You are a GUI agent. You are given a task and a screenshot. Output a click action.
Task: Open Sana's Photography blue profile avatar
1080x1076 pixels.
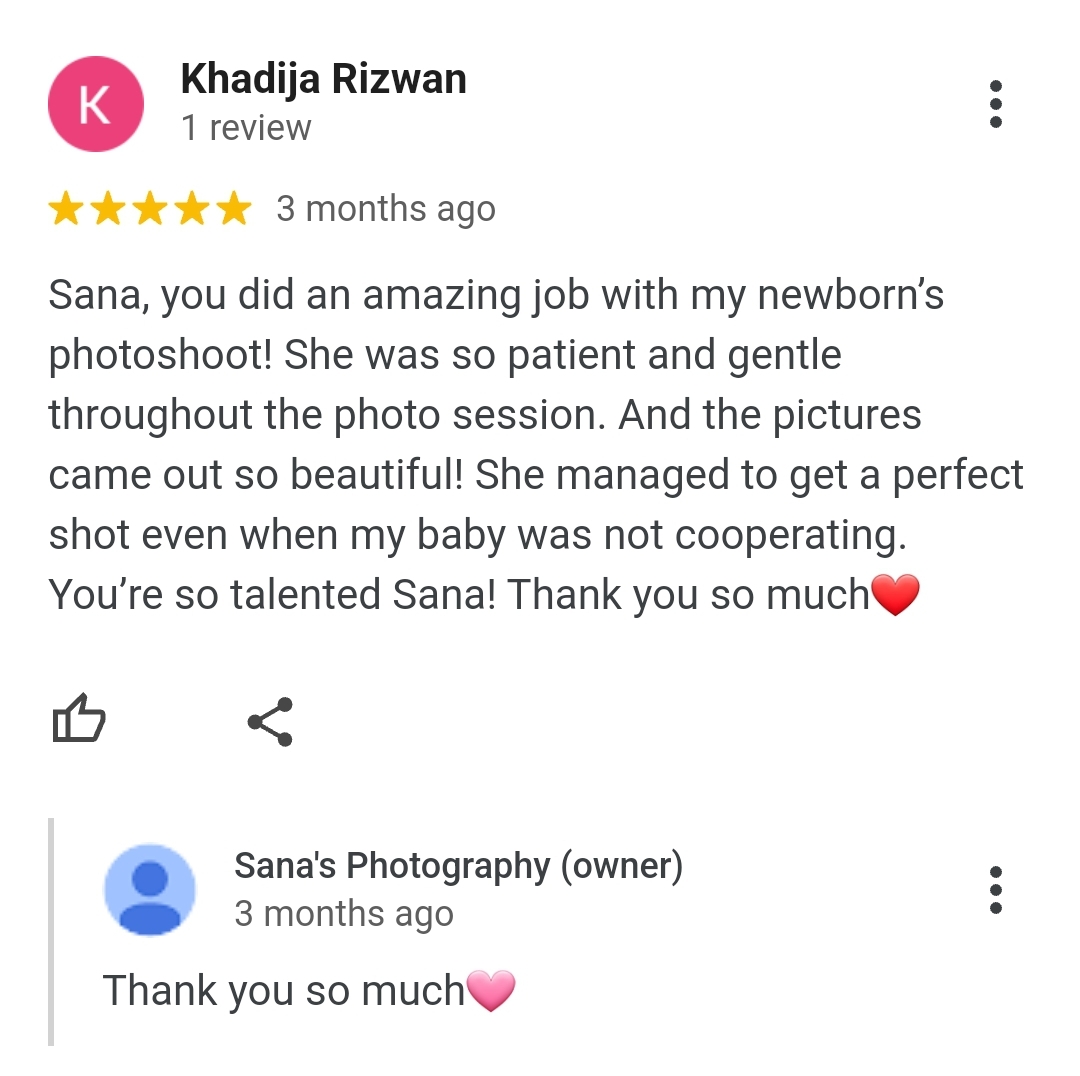tap(149, 890)
